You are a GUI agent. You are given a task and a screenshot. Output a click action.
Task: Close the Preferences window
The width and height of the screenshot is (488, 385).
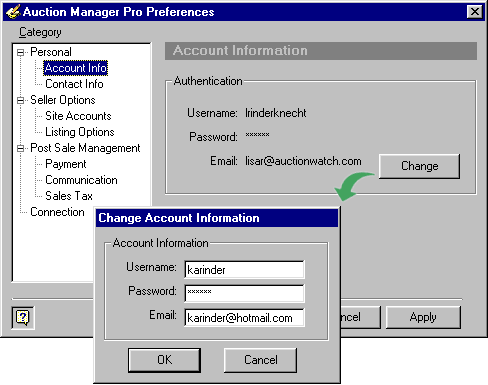click(475, 12)
